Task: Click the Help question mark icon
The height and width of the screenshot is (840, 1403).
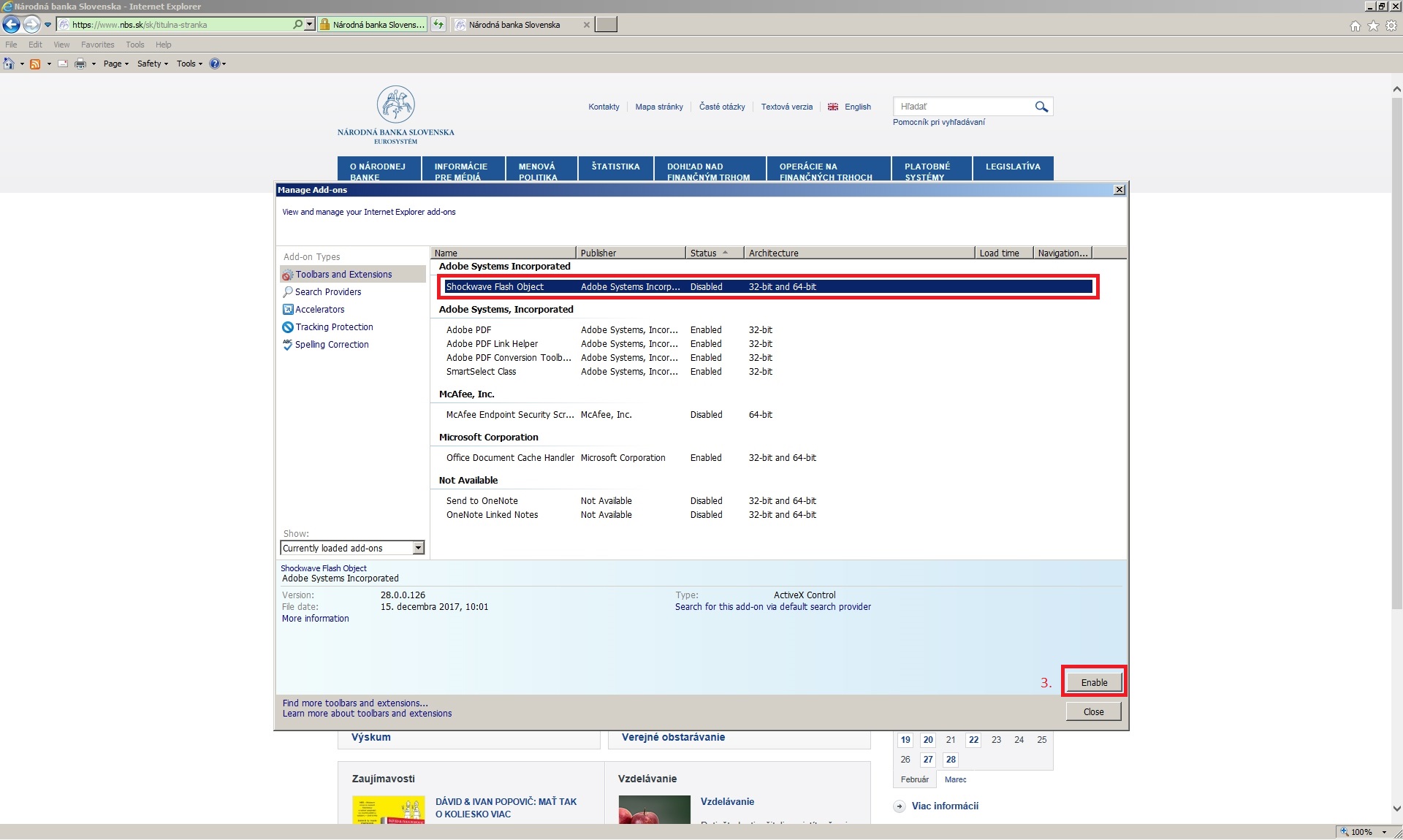Action: 214,64
